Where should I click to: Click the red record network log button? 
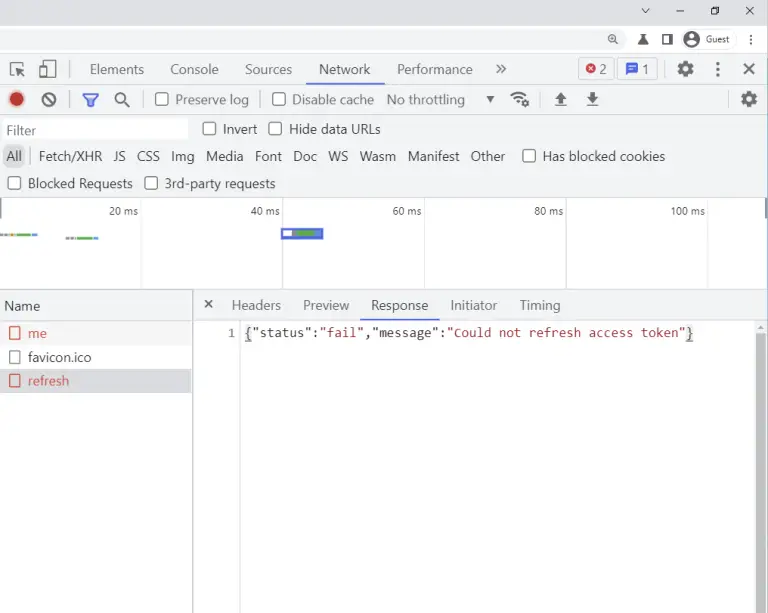pos(17,99)
